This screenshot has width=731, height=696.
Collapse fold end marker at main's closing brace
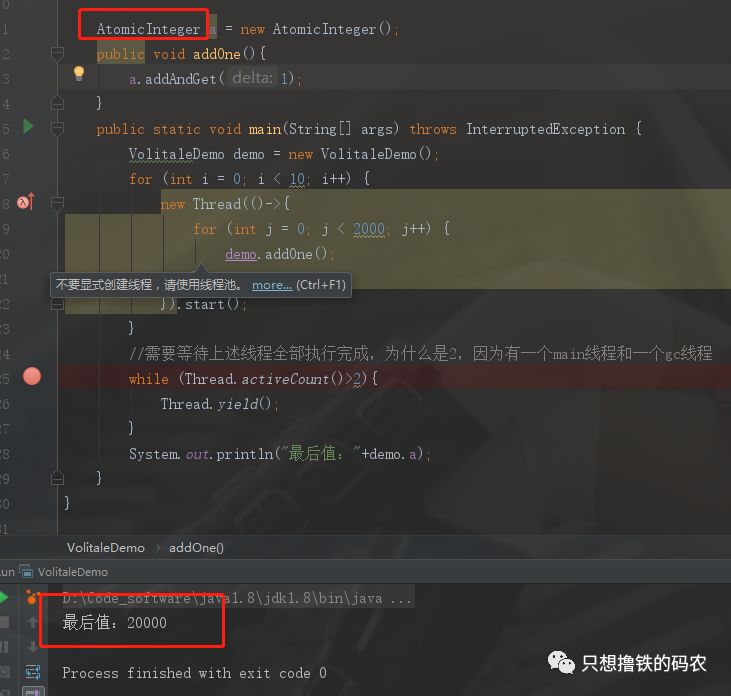(57, 478)
